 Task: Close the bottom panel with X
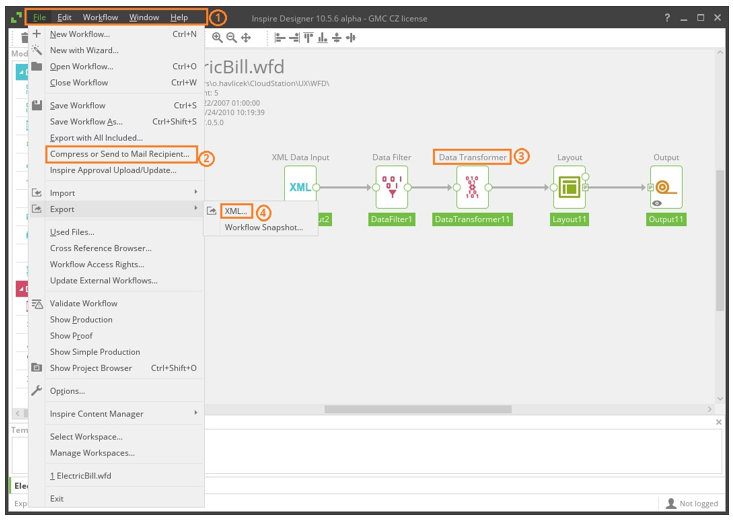pyautogui.click(x=719, y=422)
